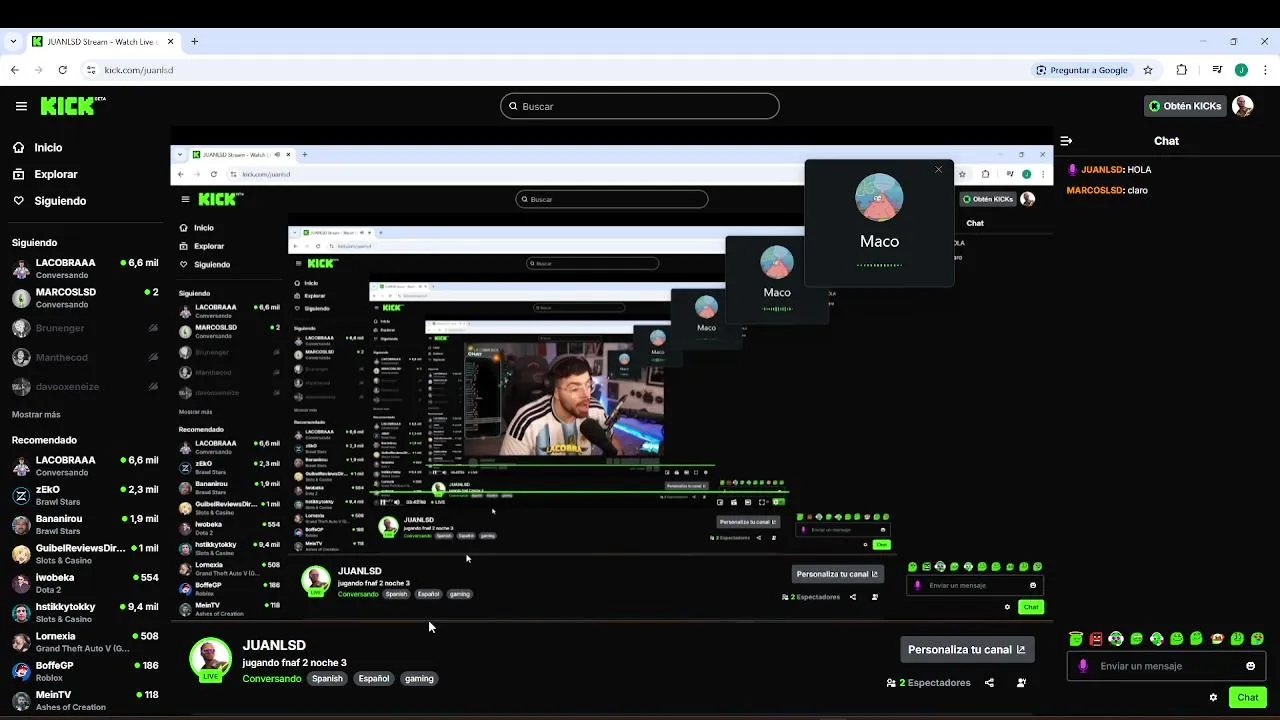The image size is (1280, 720).
Task: Click the Español tag
Action: [374, 679]
